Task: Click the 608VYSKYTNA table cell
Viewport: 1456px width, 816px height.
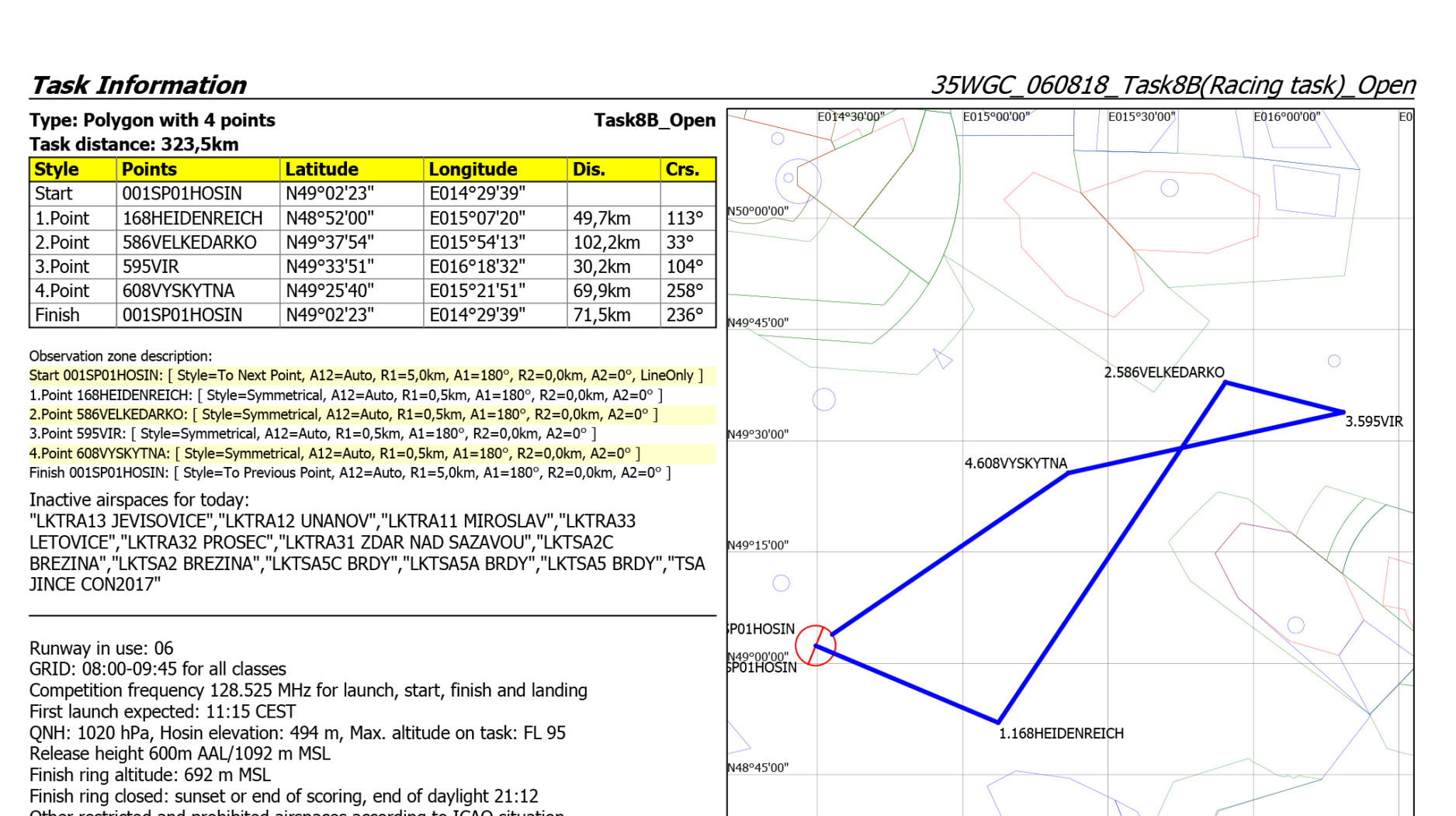Action: tap(179, 291)
